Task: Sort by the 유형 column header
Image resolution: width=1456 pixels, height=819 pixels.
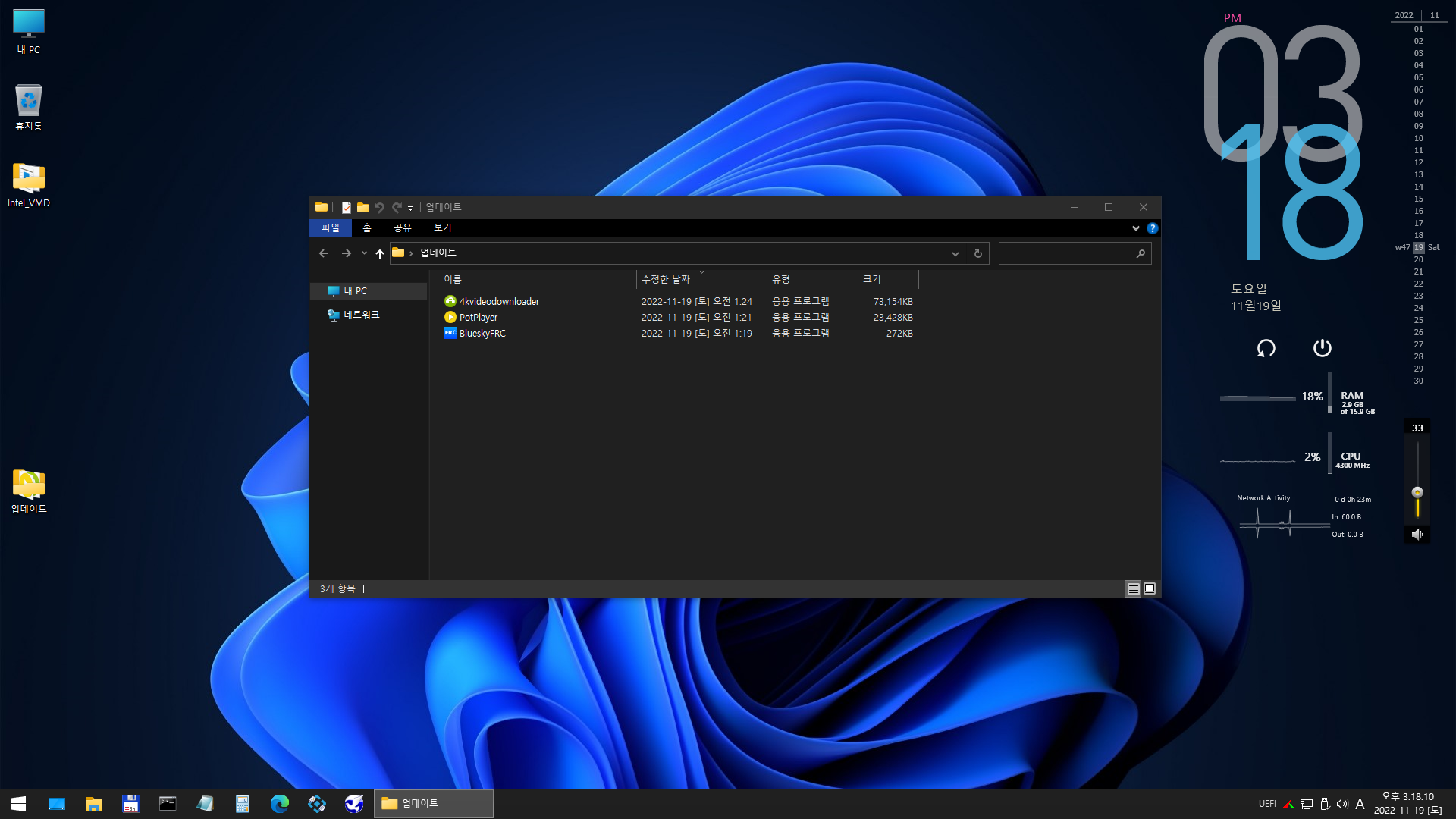Action: coord(812,279)
